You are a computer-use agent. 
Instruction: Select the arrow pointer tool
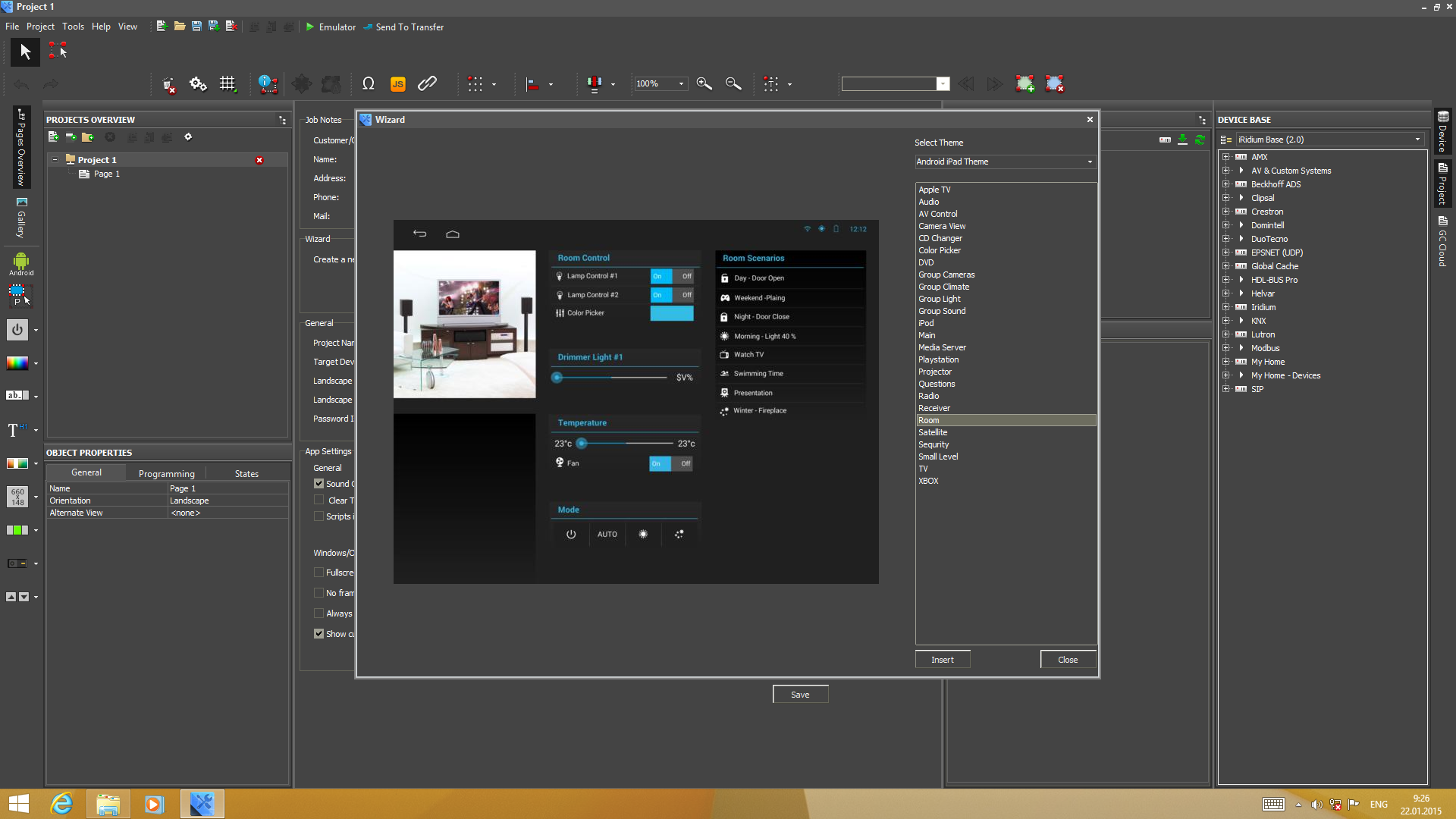tap(25, 52)
